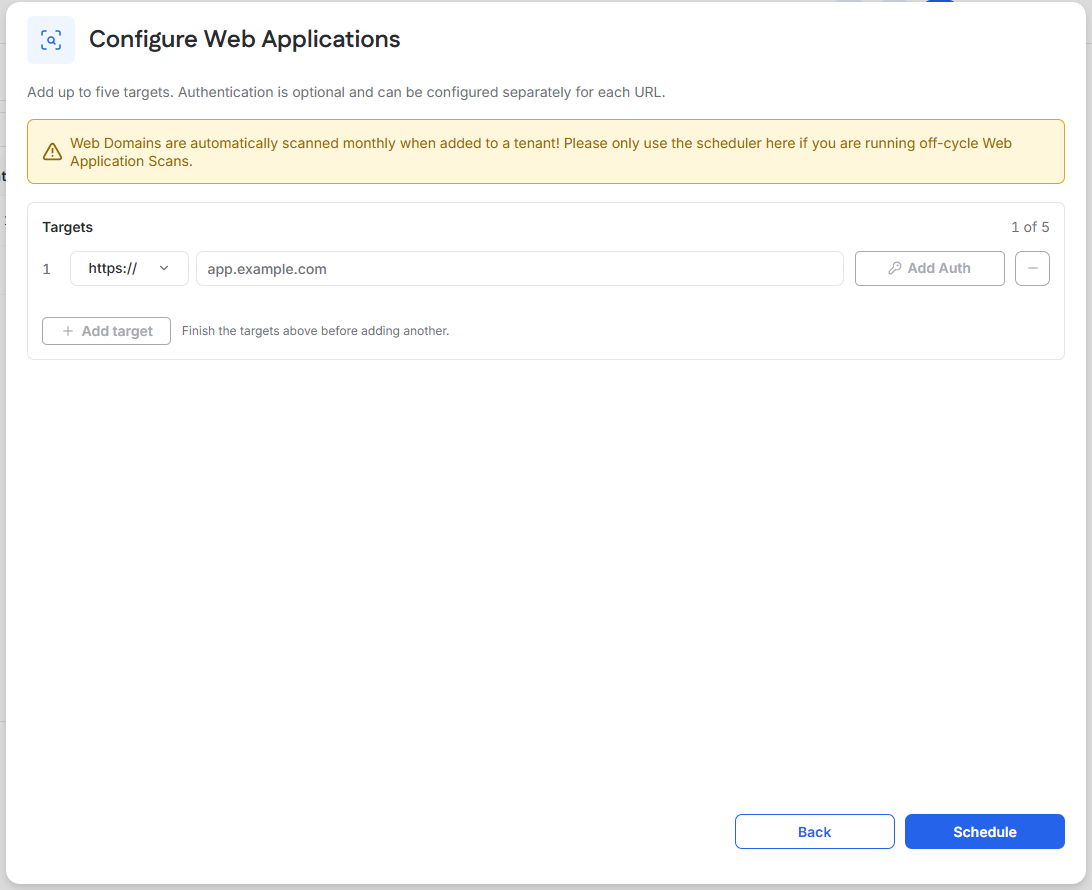
Task: Open the https:// protocol dropdown
Action: click(129, 268)
